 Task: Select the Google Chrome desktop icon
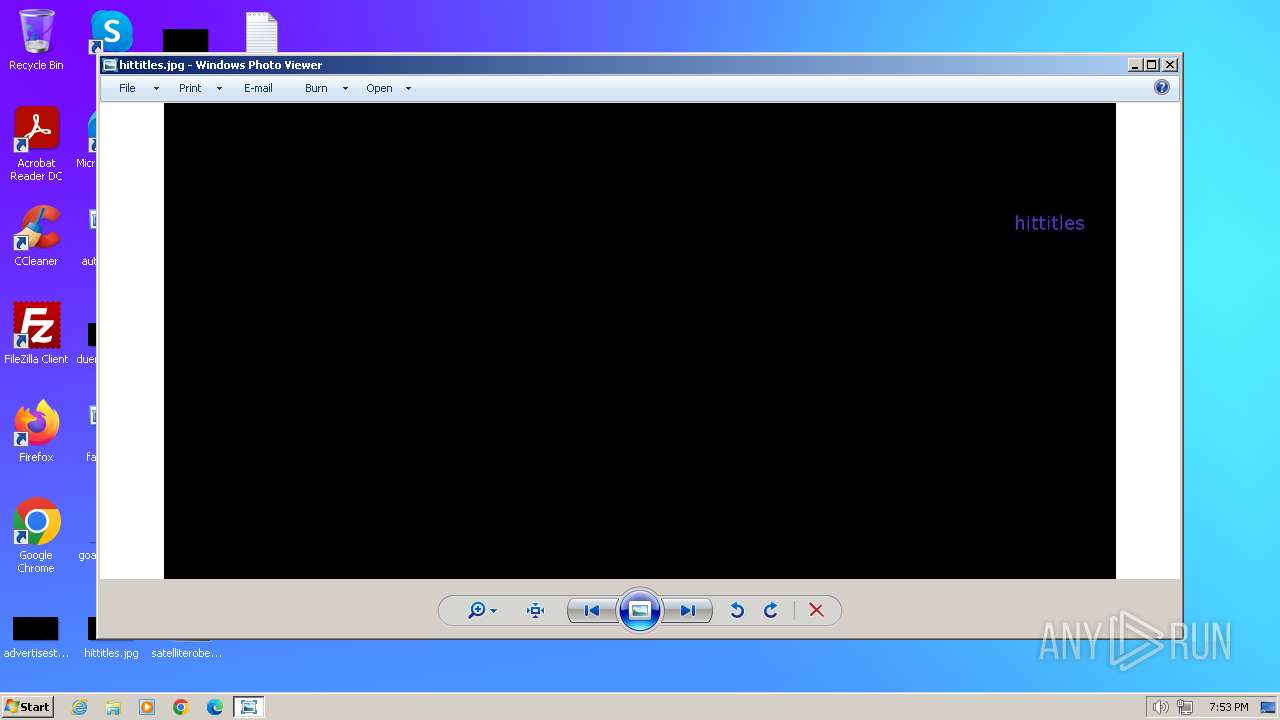coord(36,536)
